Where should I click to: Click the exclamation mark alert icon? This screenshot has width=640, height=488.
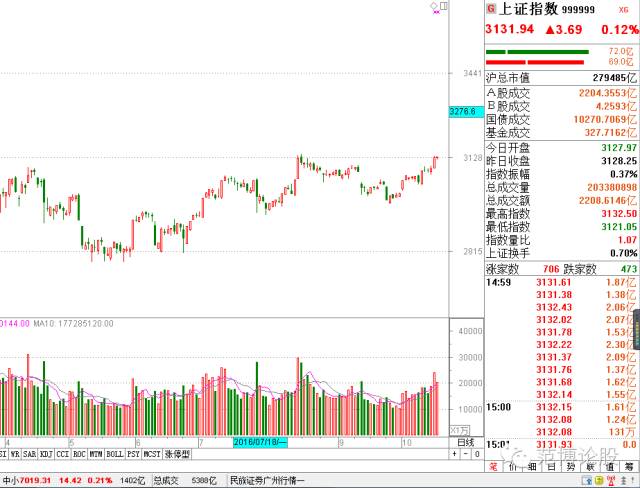point(633,480)
